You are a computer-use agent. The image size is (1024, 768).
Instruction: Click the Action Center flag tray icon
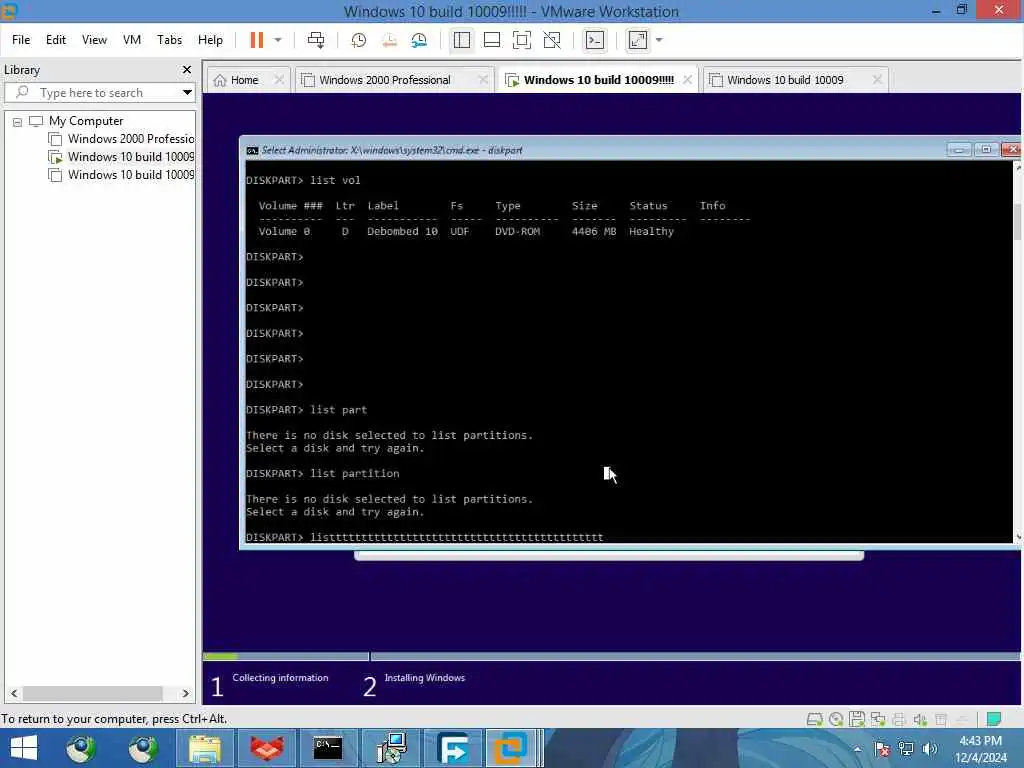pyautogui.click(x=882, y=749)
